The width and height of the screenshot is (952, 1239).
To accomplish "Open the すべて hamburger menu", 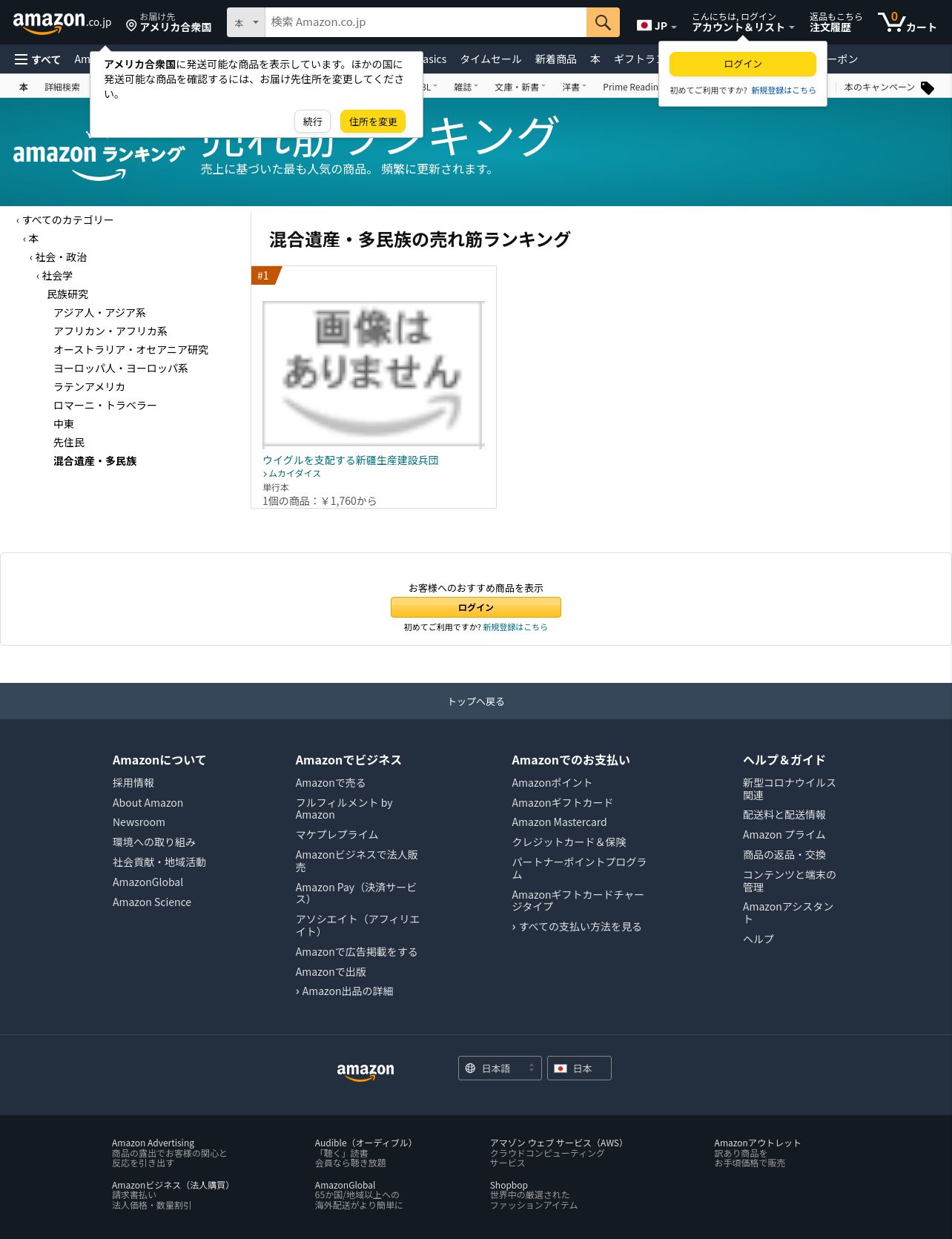I will tap(37, 59).
